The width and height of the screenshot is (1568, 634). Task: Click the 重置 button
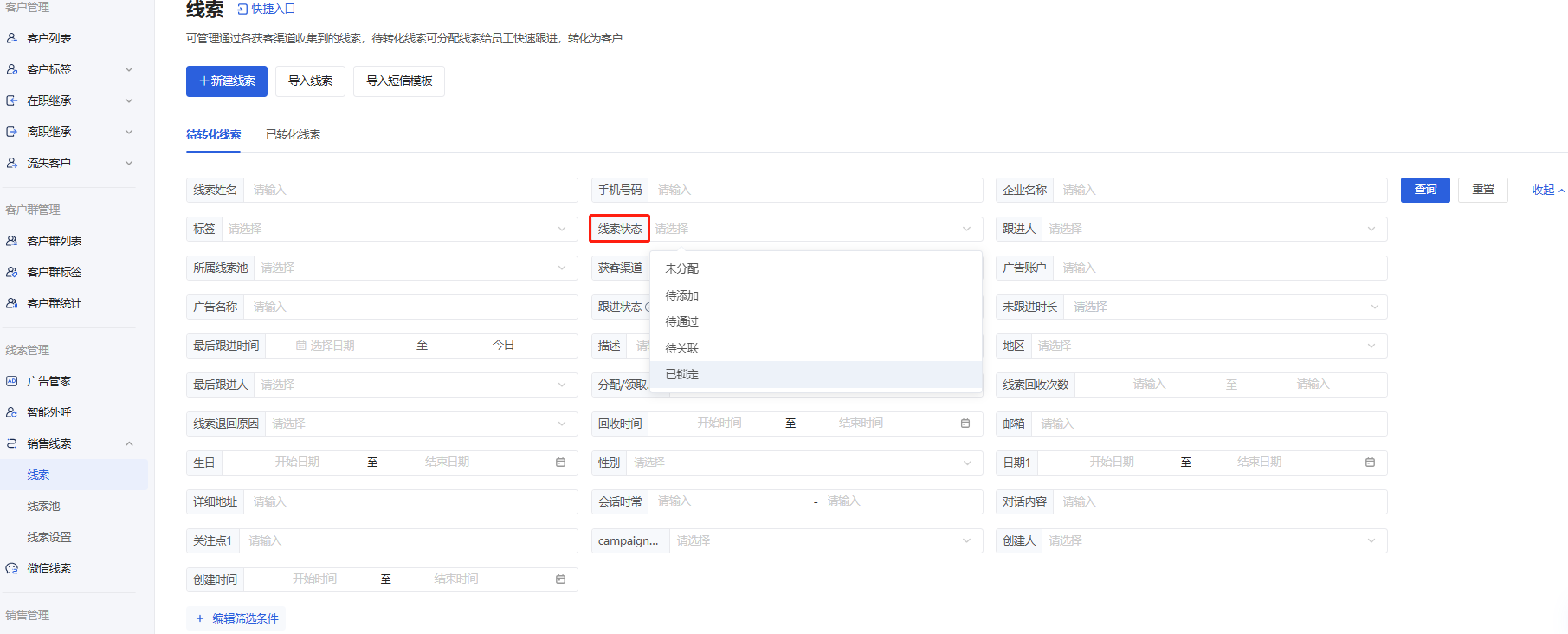[x=1483, y=190]
